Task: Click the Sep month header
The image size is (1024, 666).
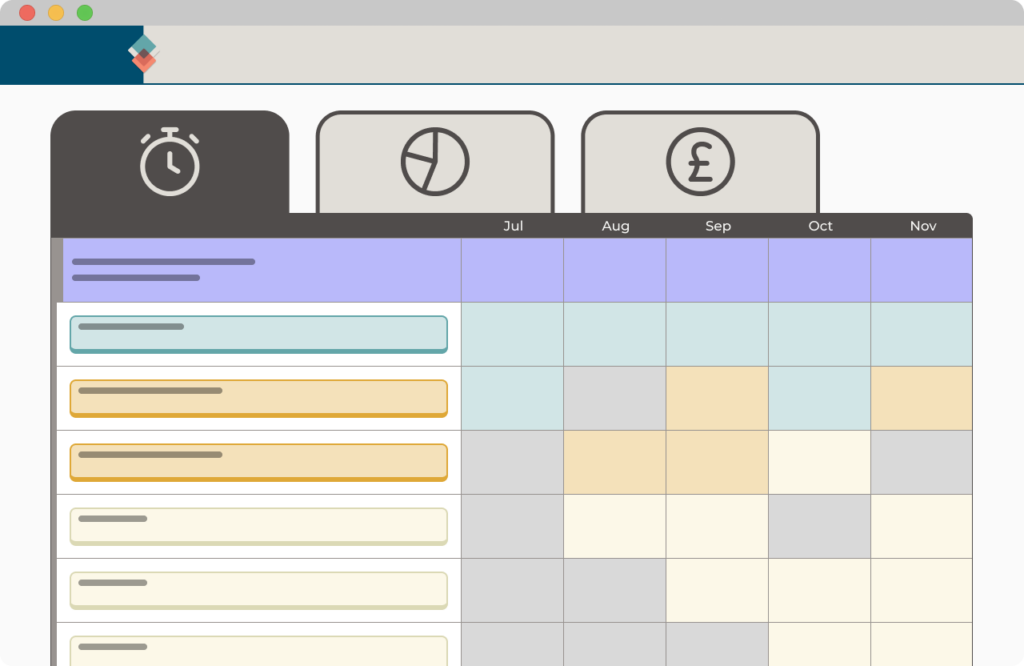Action: [x=718, y=226]
